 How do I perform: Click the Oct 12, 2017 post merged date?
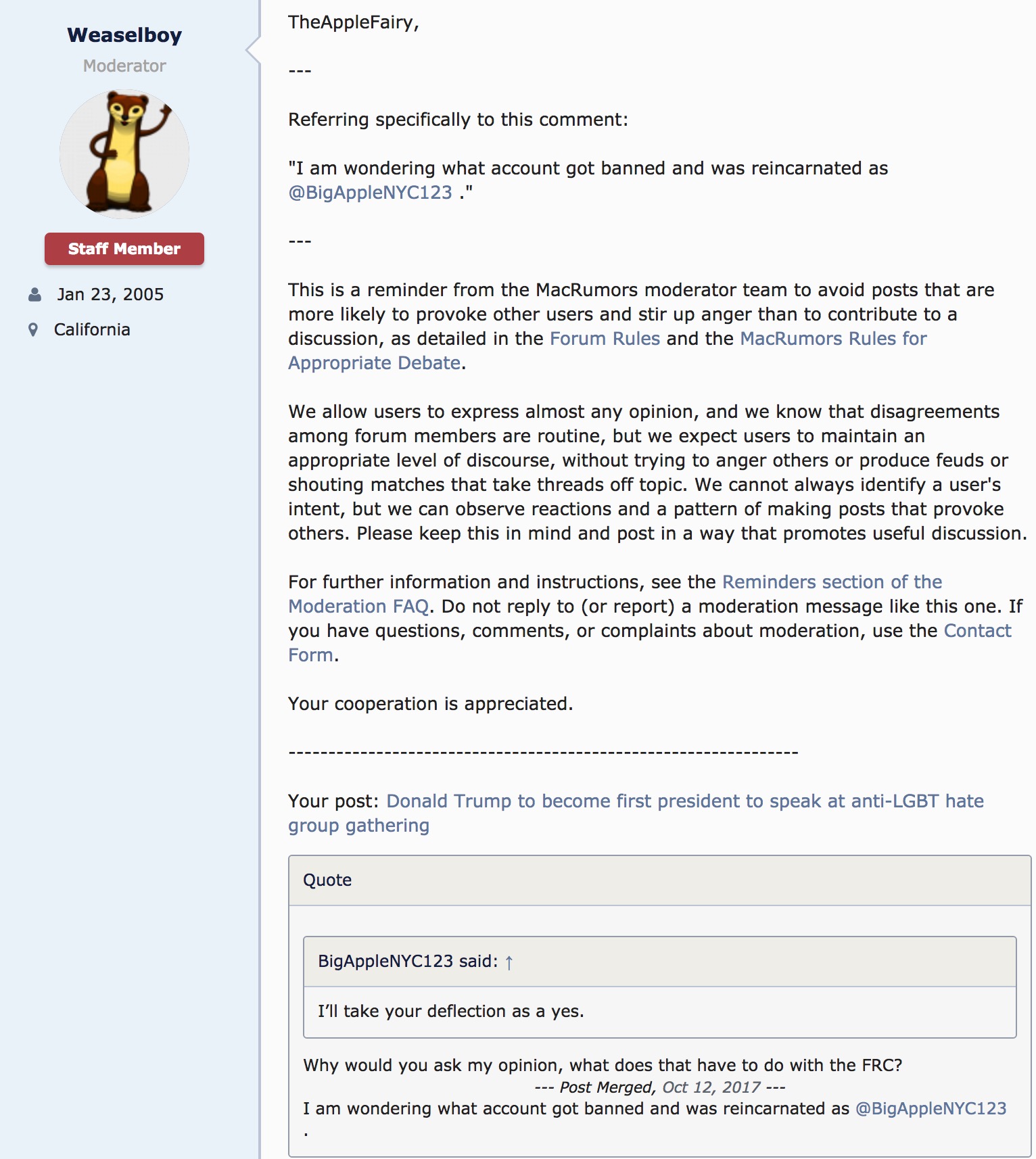(711, 1087)
